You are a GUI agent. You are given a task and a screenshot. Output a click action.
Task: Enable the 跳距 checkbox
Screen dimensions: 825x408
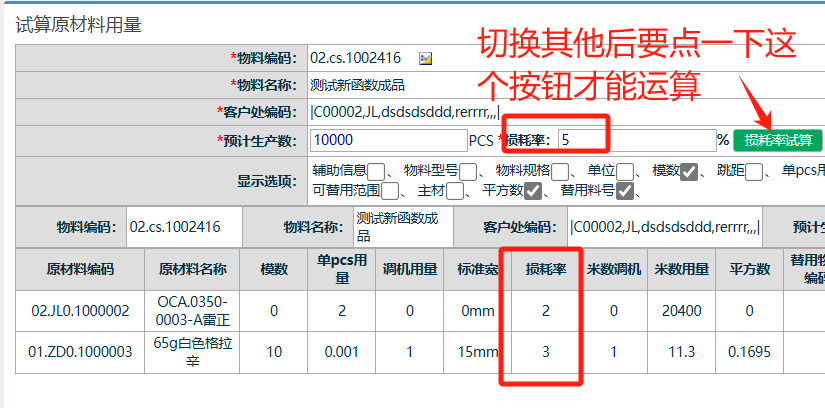coord(754,172)
